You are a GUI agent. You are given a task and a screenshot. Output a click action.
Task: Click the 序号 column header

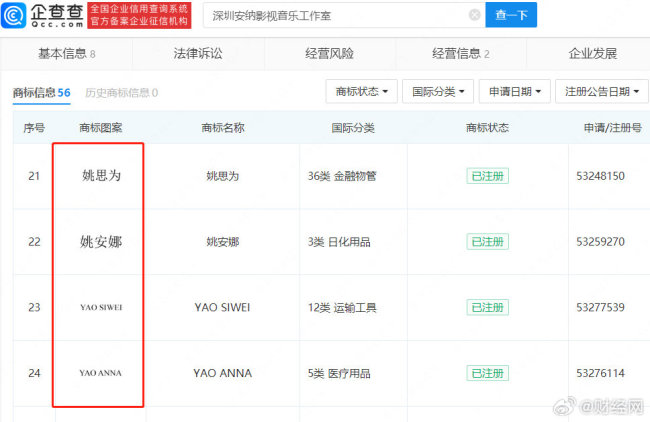click(34, 128)
